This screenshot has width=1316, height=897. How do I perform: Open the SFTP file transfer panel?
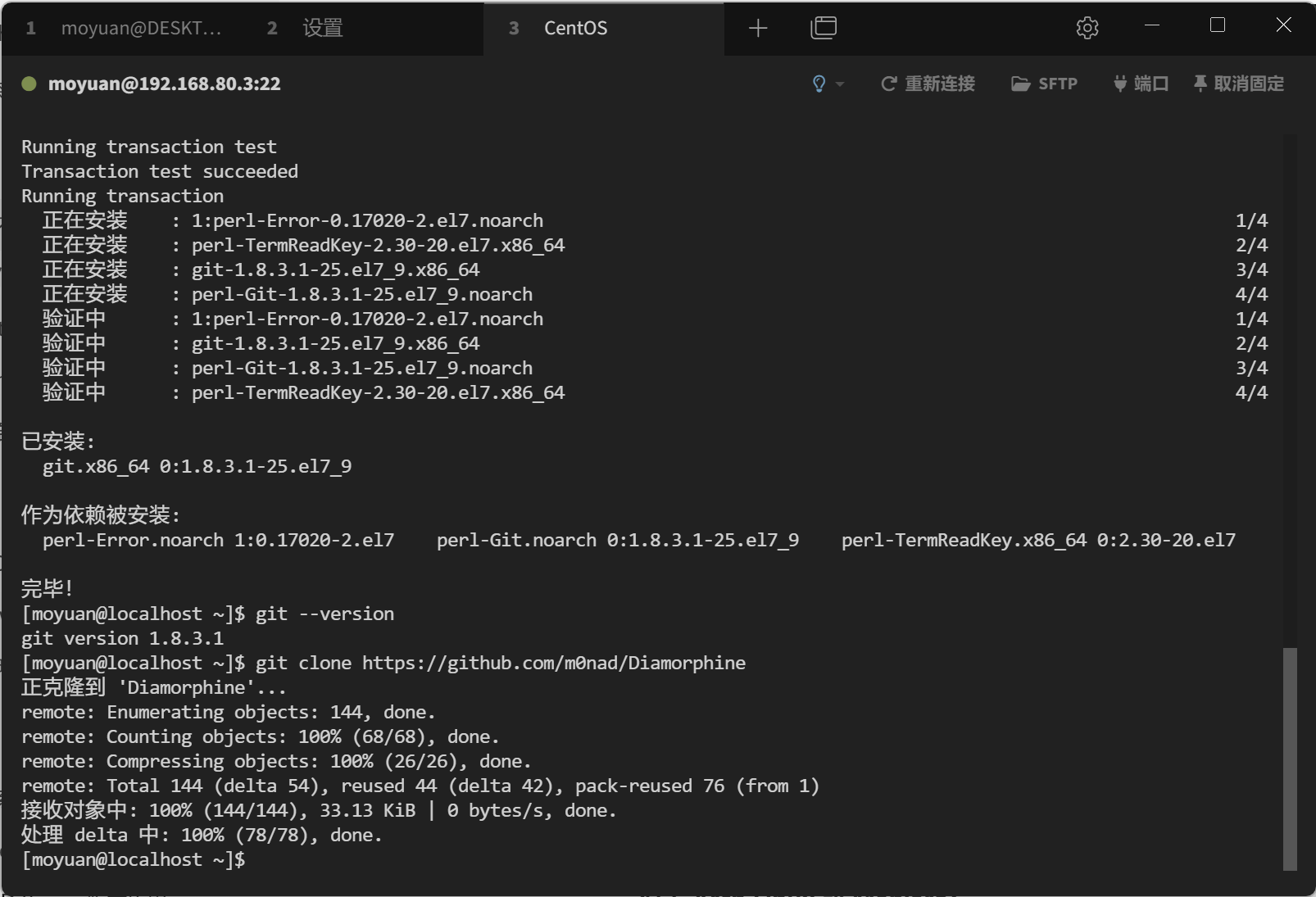1044,84
